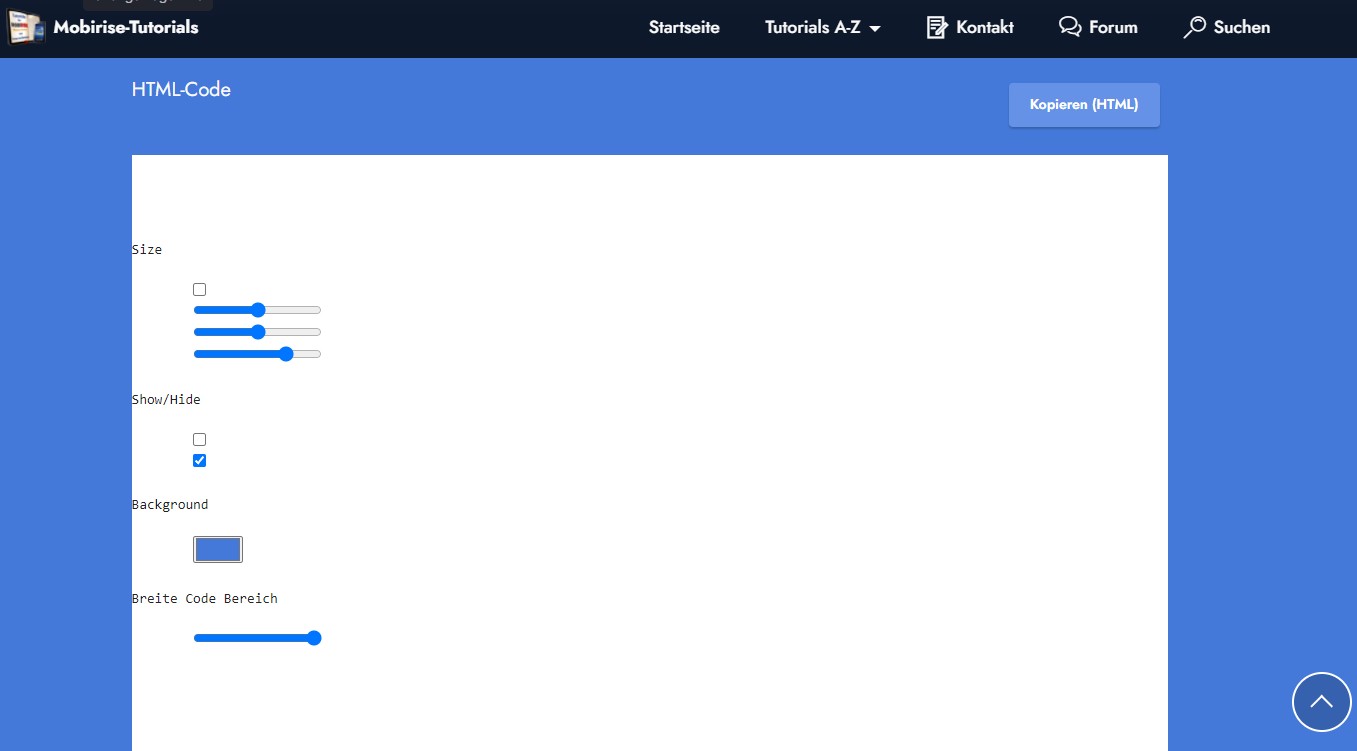Open the Kontakt page via its notepad icon
The image size is (1357, 751).
point(937,28)
